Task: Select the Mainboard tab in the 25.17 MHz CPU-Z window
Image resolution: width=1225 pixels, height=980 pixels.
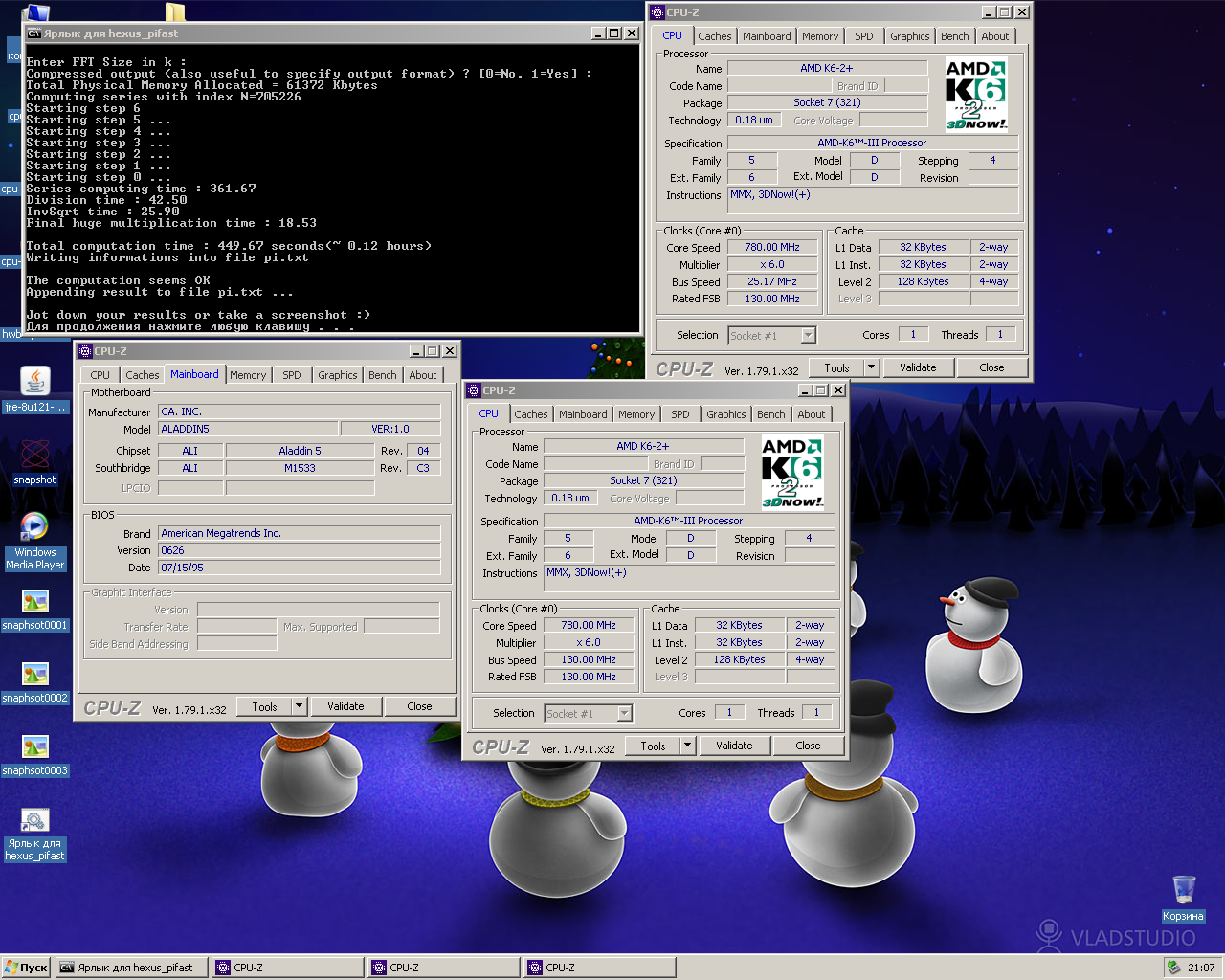Action: 767,36
